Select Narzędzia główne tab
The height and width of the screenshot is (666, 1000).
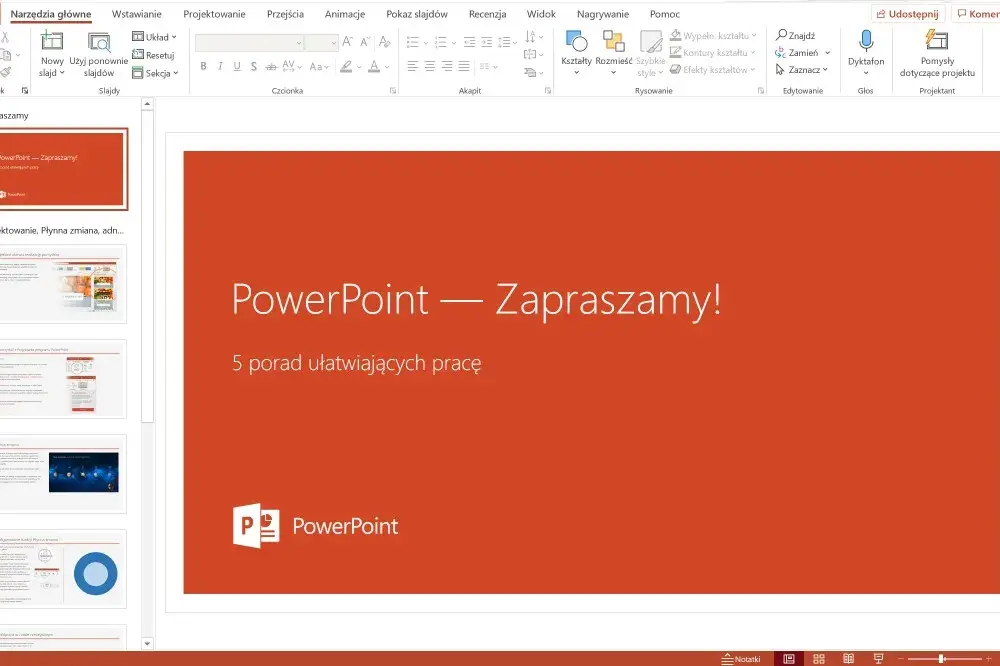[x=50, y=14]
